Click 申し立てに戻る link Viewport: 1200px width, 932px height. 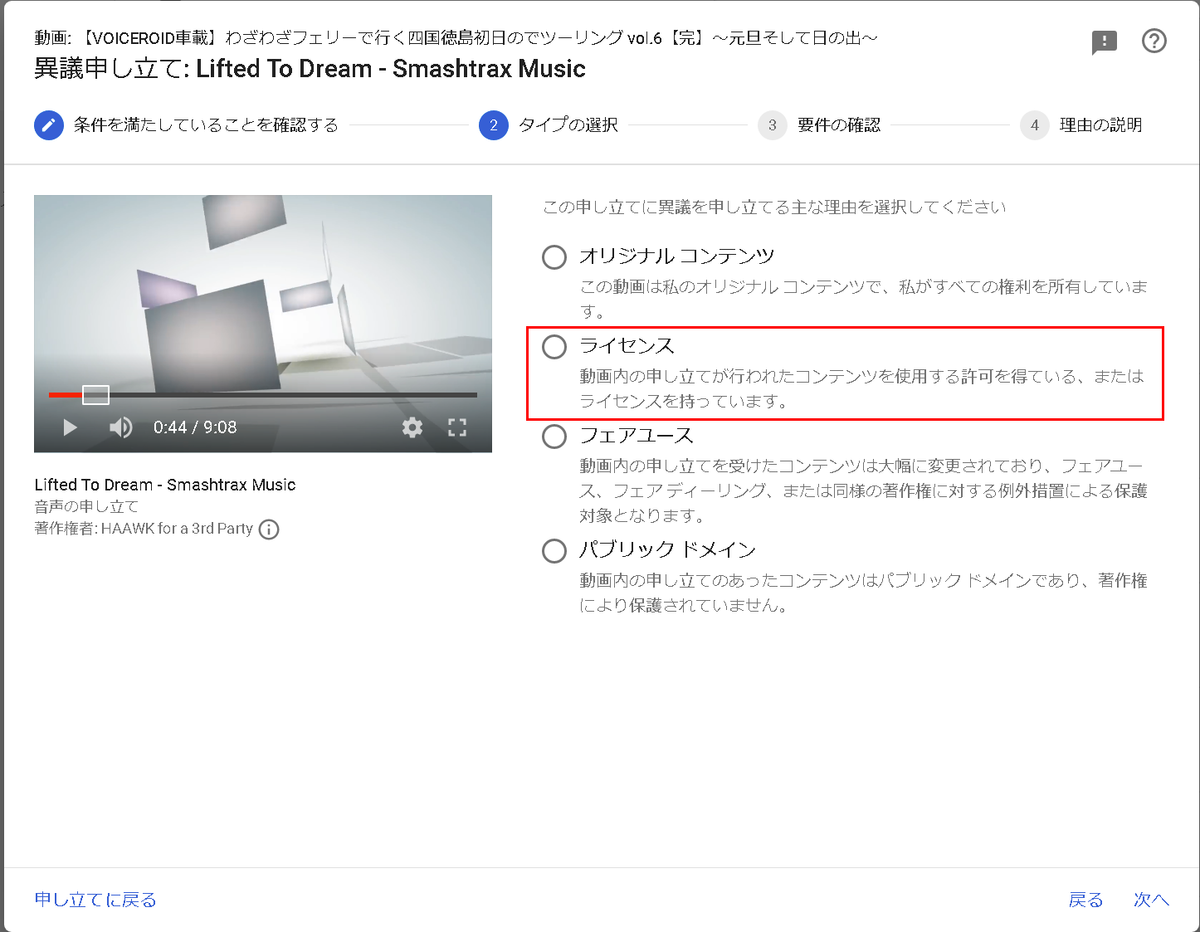pos(95,900)
